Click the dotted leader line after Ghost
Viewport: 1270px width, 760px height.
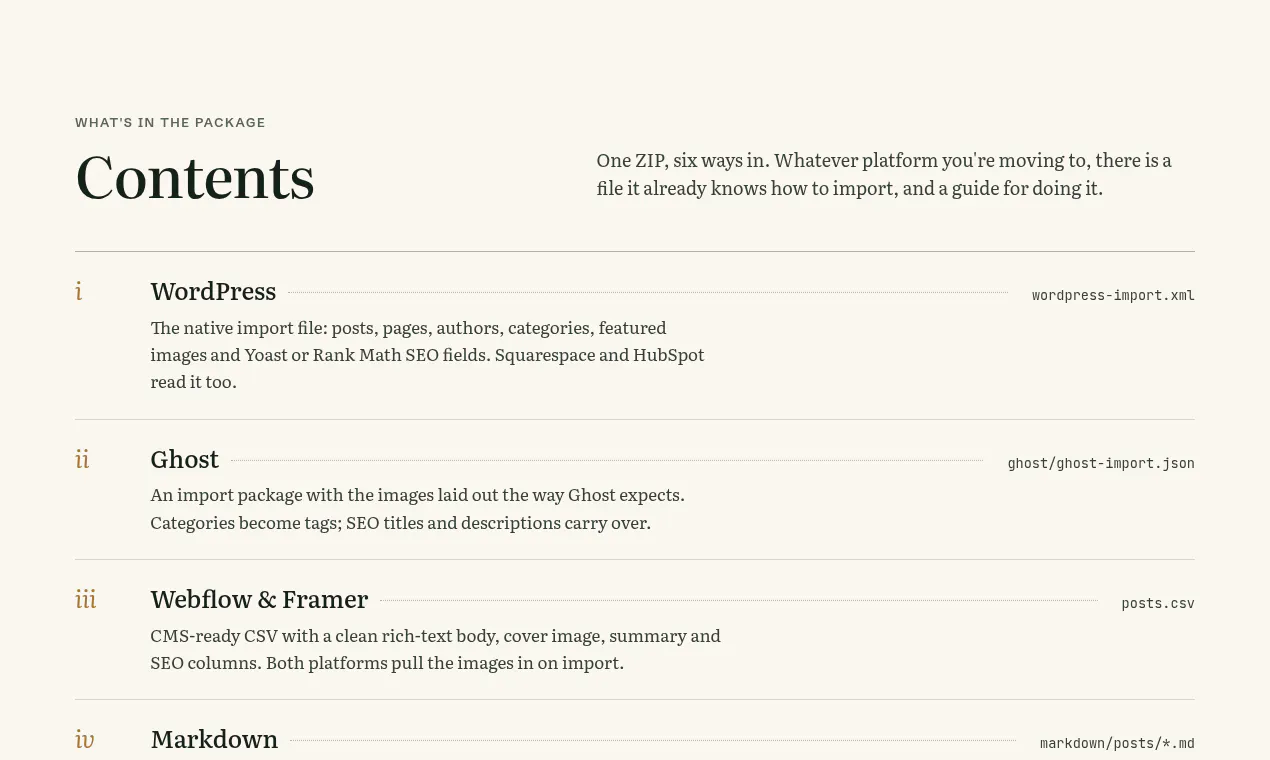[x=607, y=461]
